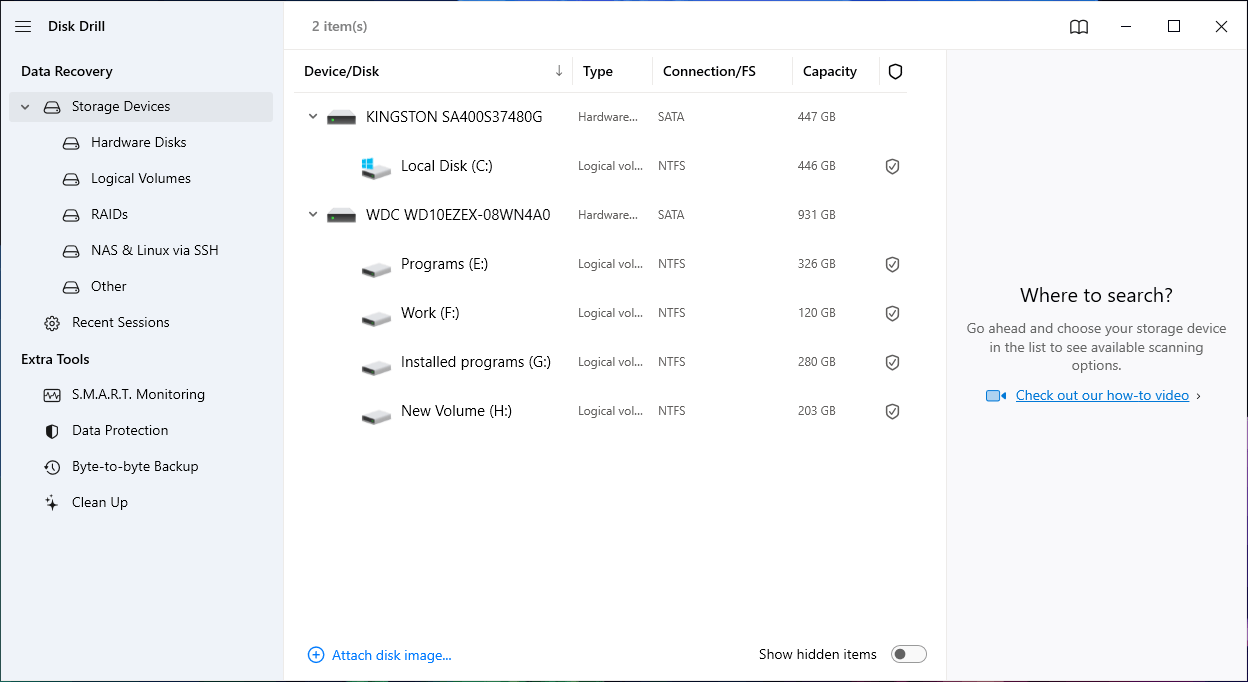The width and height of the screenshot is (1248, 682).
Task: Click the RAIDs sidebar icon
Action: point(71,215)
